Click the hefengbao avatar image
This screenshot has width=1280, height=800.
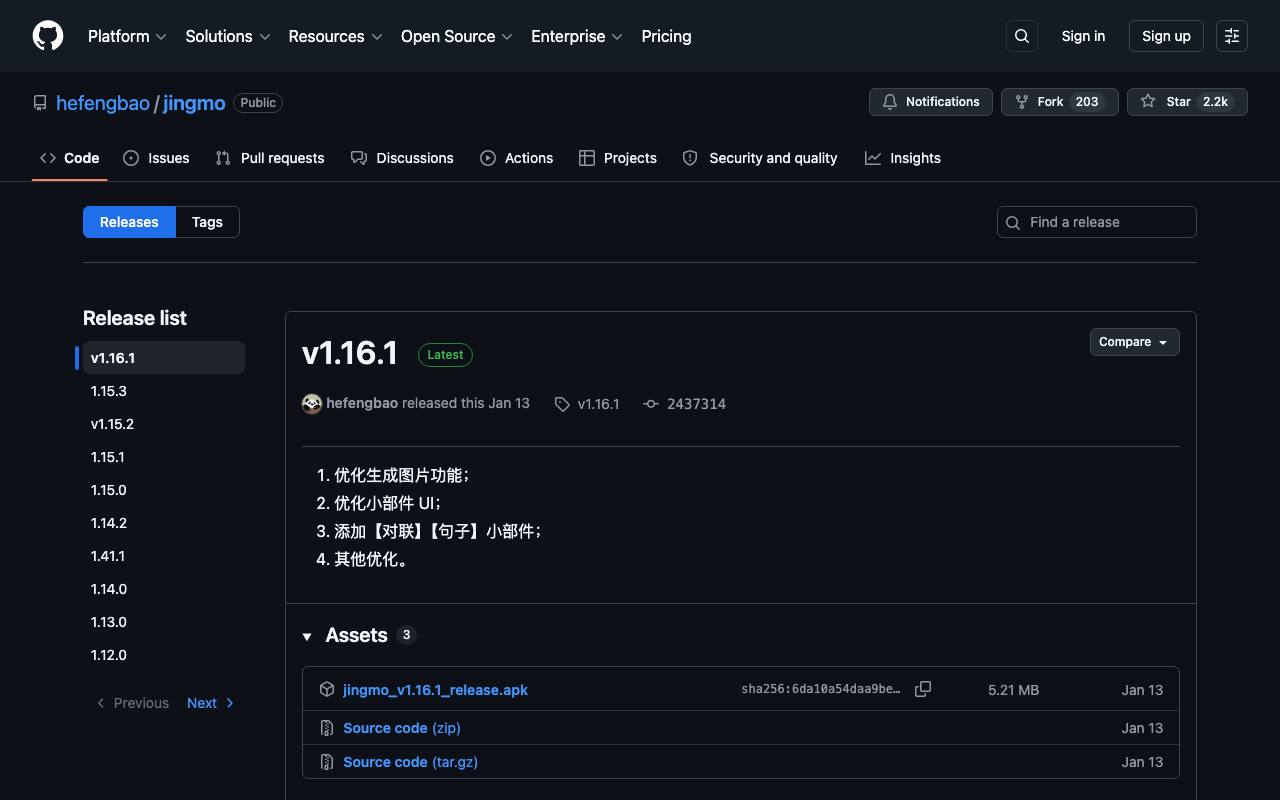312,403
